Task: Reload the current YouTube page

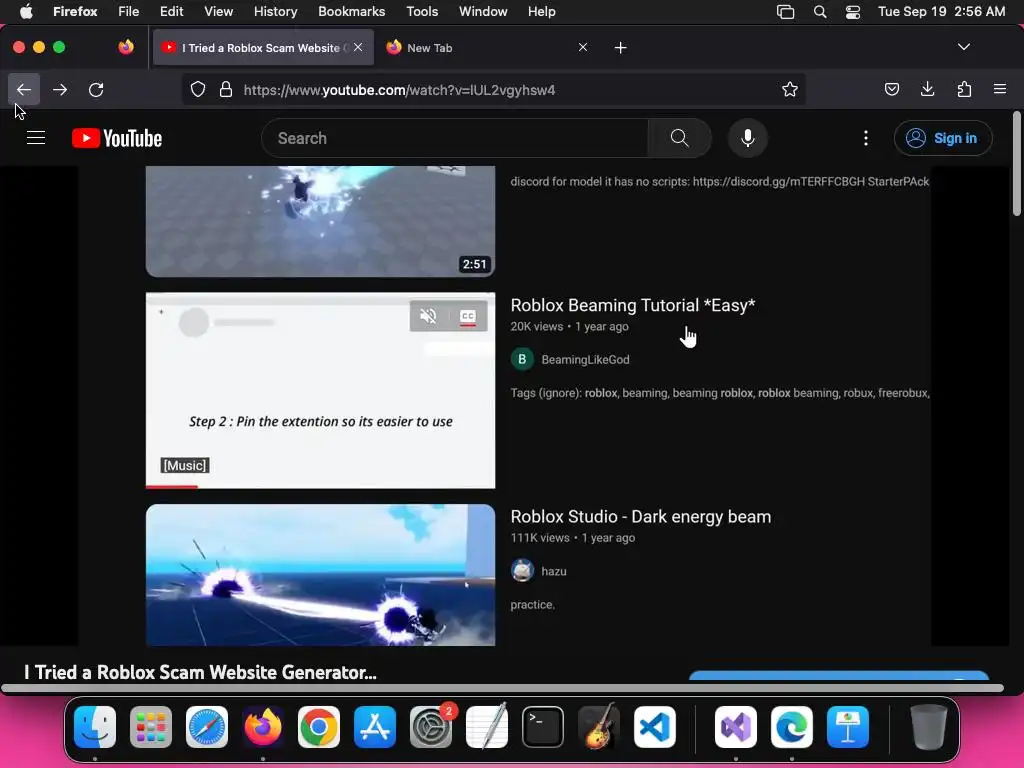Action: (96, 89)
